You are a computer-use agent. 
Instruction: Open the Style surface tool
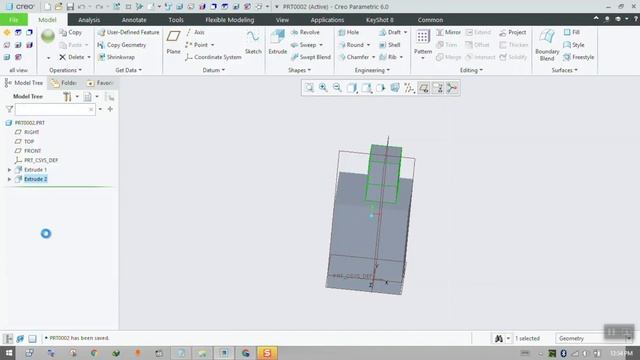click(574, 45)
